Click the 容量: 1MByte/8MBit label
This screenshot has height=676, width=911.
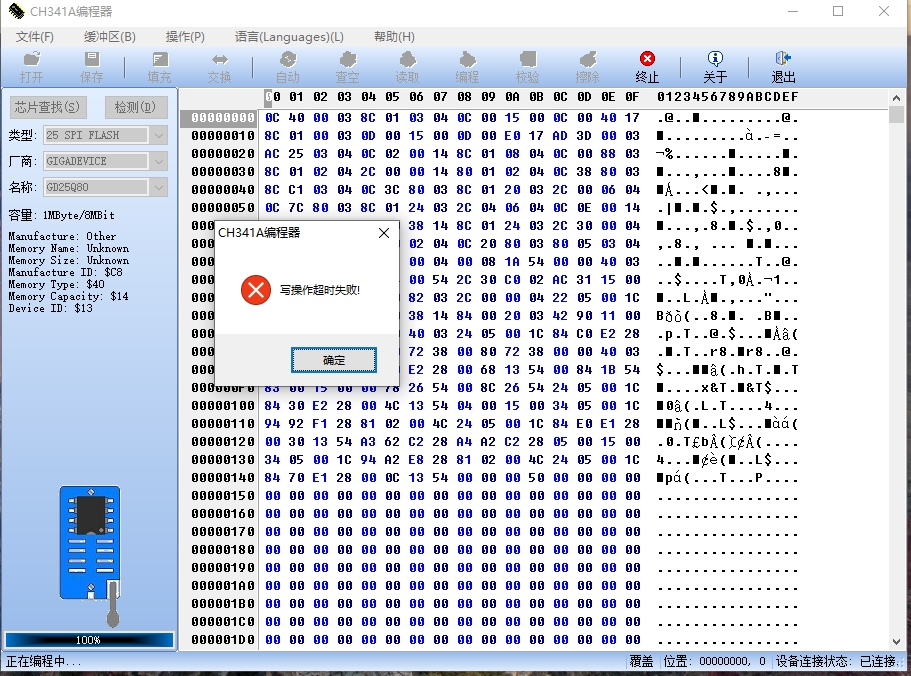pyautogui.click(x=61, y=215)
